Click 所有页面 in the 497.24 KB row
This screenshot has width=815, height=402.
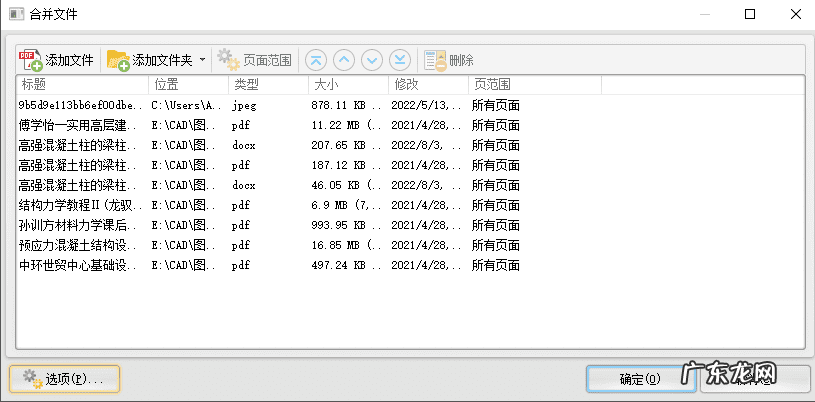496,265
